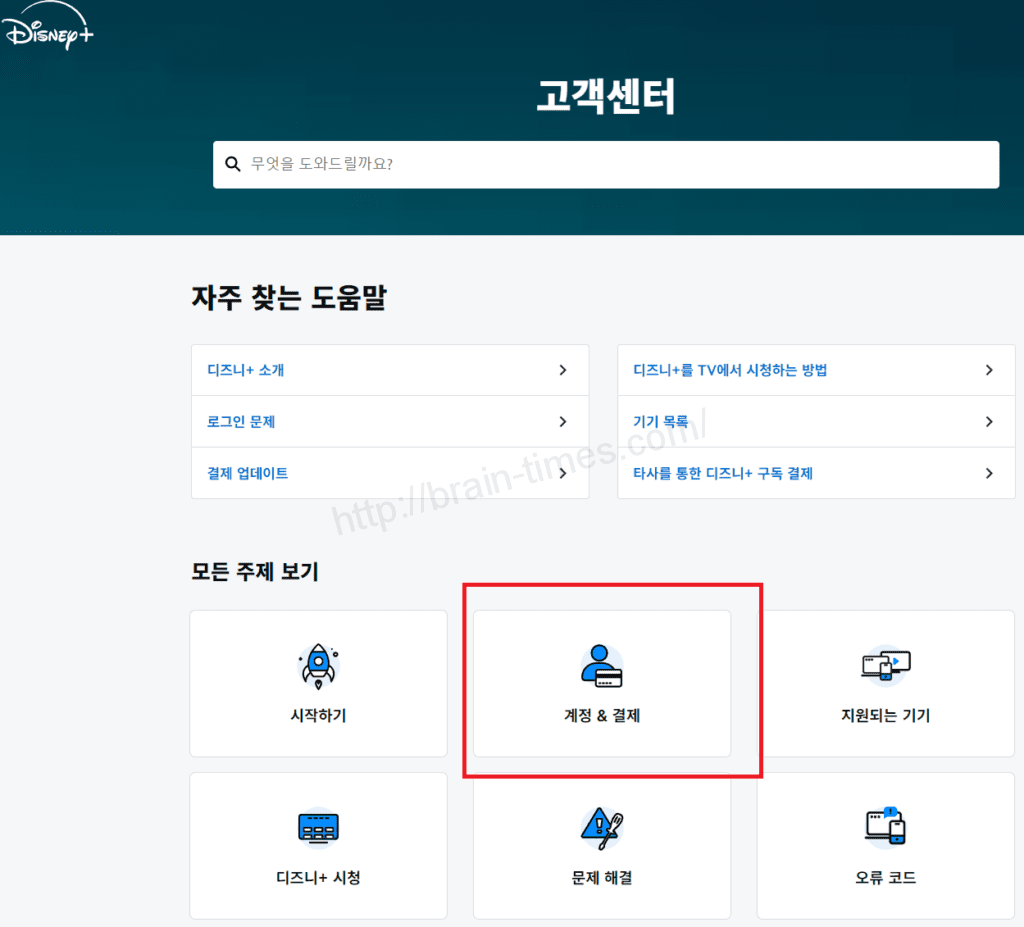Open 타사를 통한 디즈니+ 구독 결제 link
The width and height of the screenshot is (1024, 927).
point(723,473)
